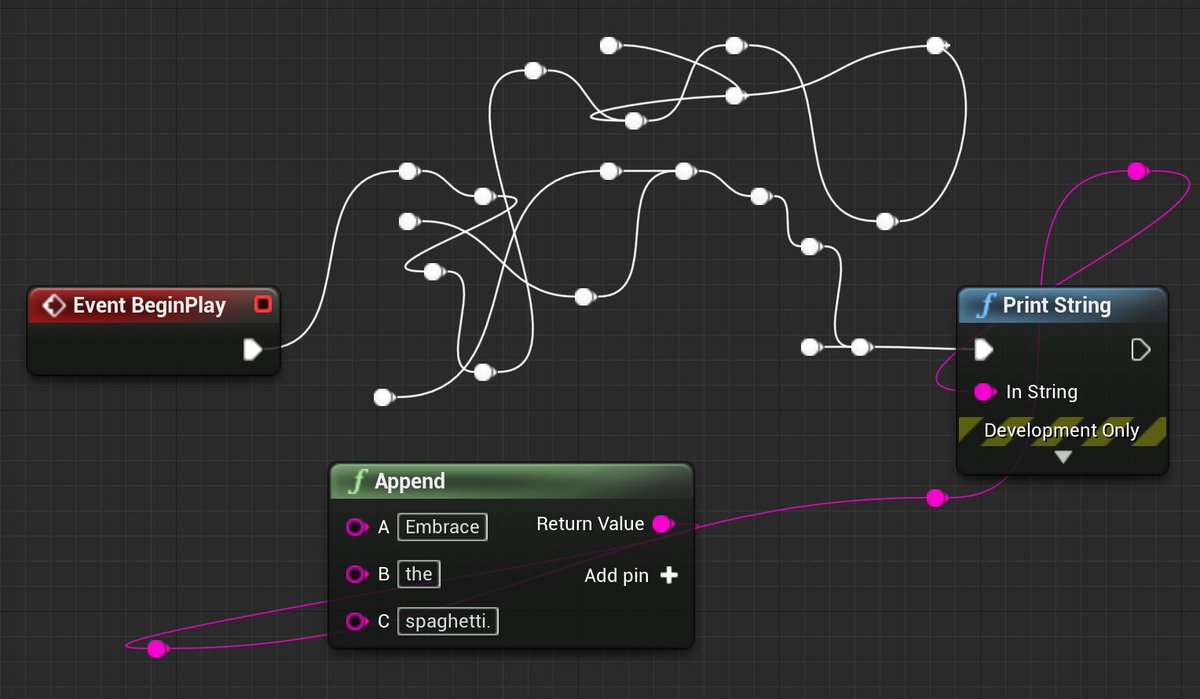Click the Append input pin C
Image resolution: width=1200 pixels, height=699 pixels.
pyautogui.click(x=357, y=622)
